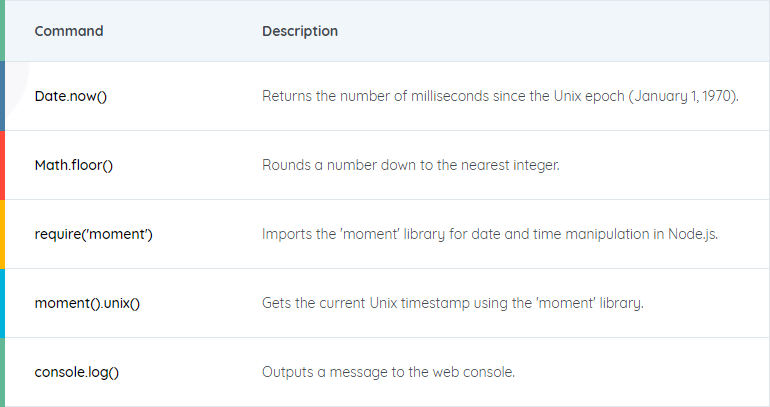Image resolution: width=770 pixels, height=407 pixels.
Task: Click the 'Outputs a message' description text
Action: [x=388, y=372]
